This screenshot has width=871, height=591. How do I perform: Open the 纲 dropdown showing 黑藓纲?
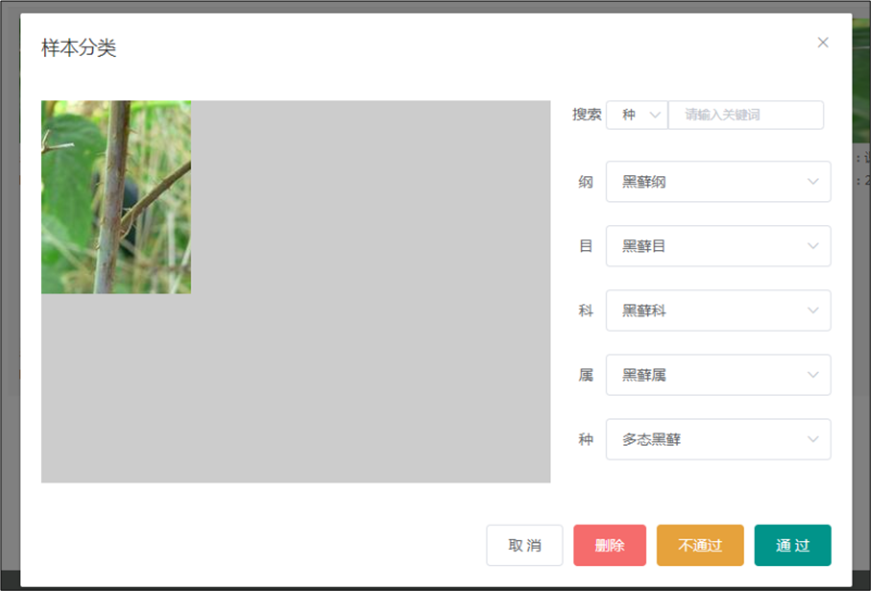click(x=718, y=182)
